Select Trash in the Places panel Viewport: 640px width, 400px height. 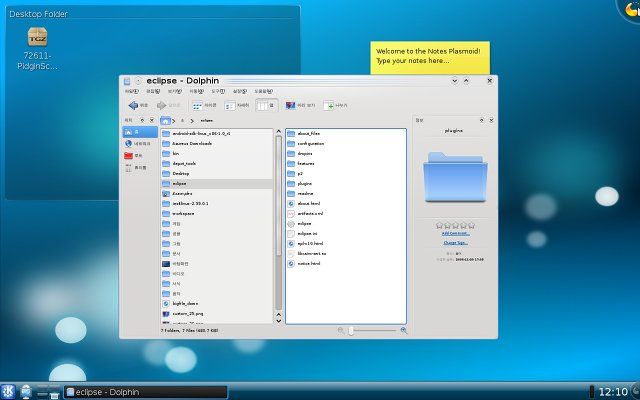click(140, 168)
